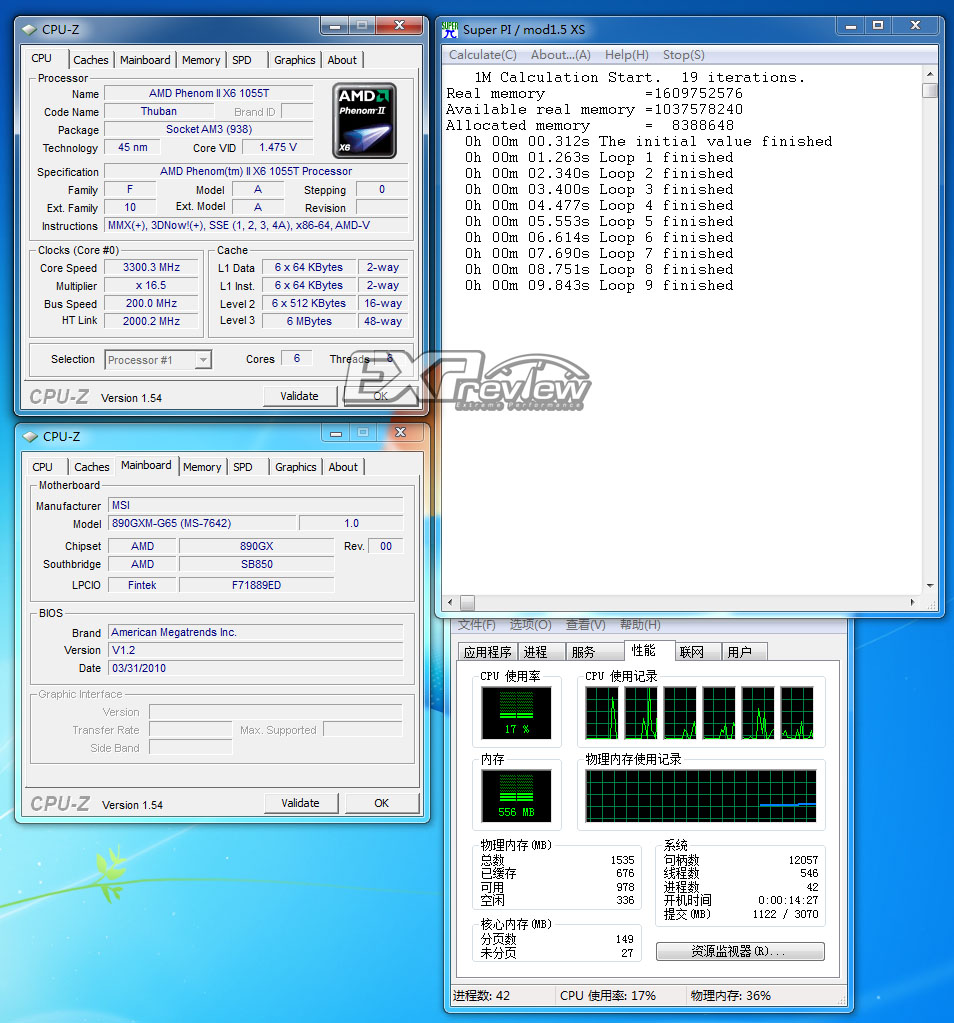
Task: Open Graphics tab in lower CPU-Z window
Action: (296, 467)
